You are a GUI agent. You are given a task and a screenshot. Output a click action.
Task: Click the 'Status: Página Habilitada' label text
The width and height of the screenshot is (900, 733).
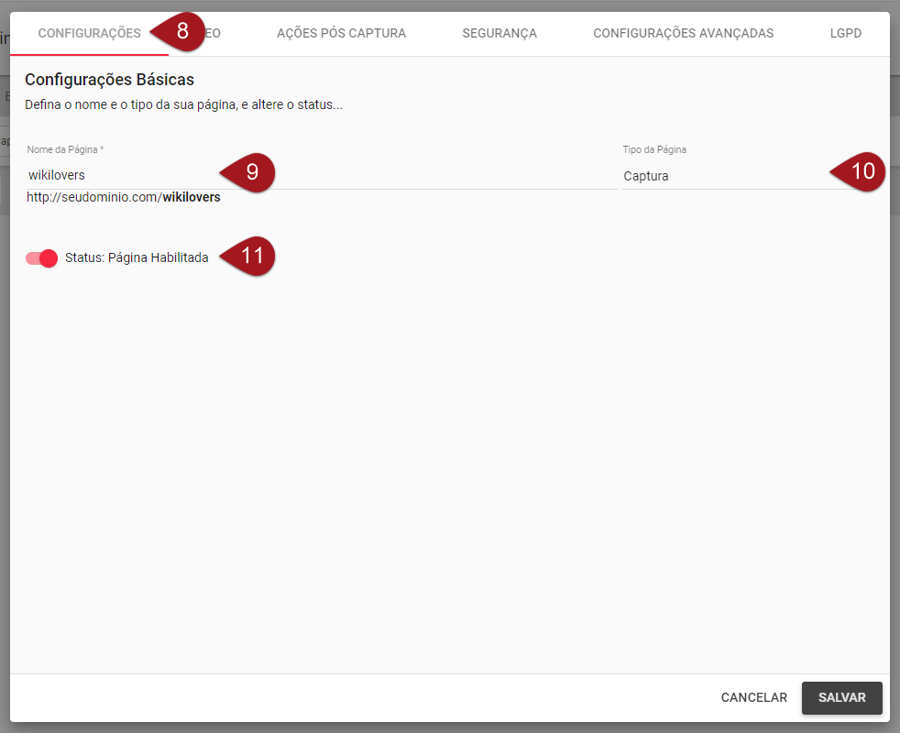[x=136, y=258]
